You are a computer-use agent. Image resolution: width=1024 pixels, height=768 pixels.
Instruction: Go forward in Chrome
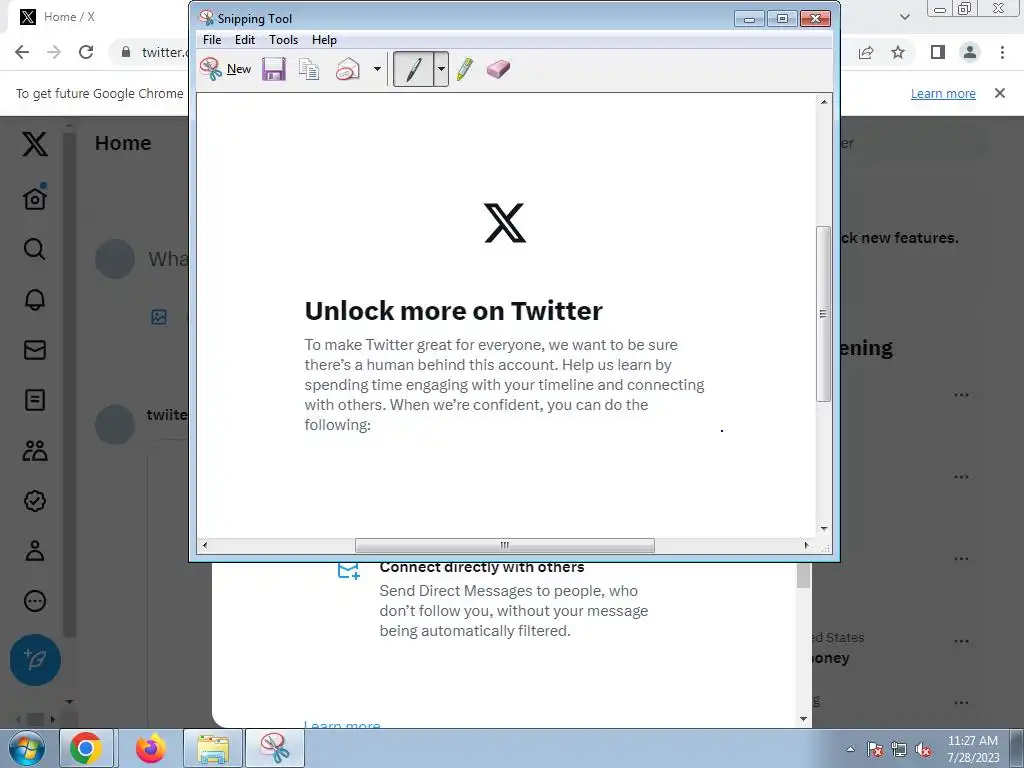54,52
